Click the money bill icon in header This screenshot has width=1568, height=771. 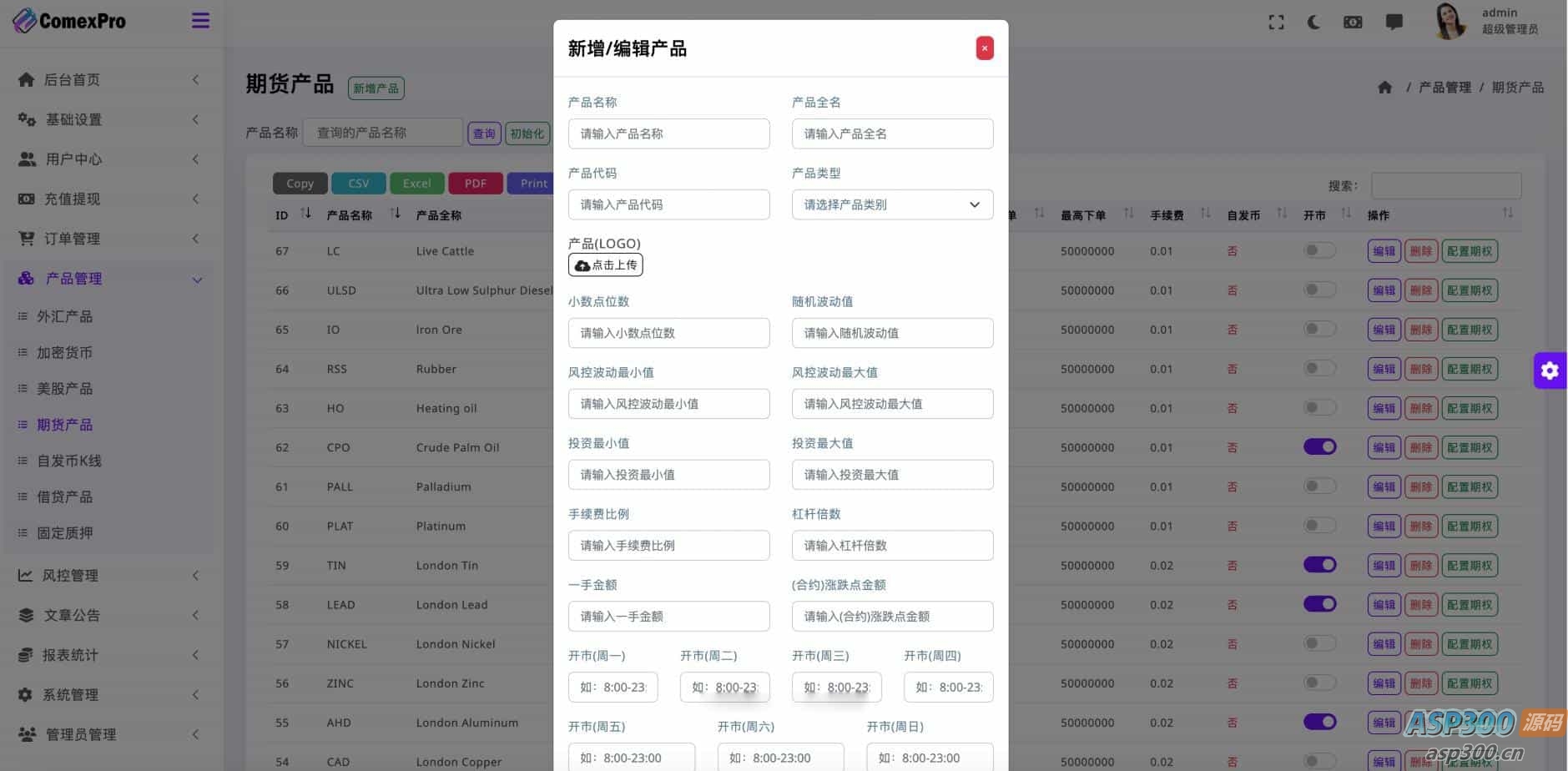coord(1353,23)
